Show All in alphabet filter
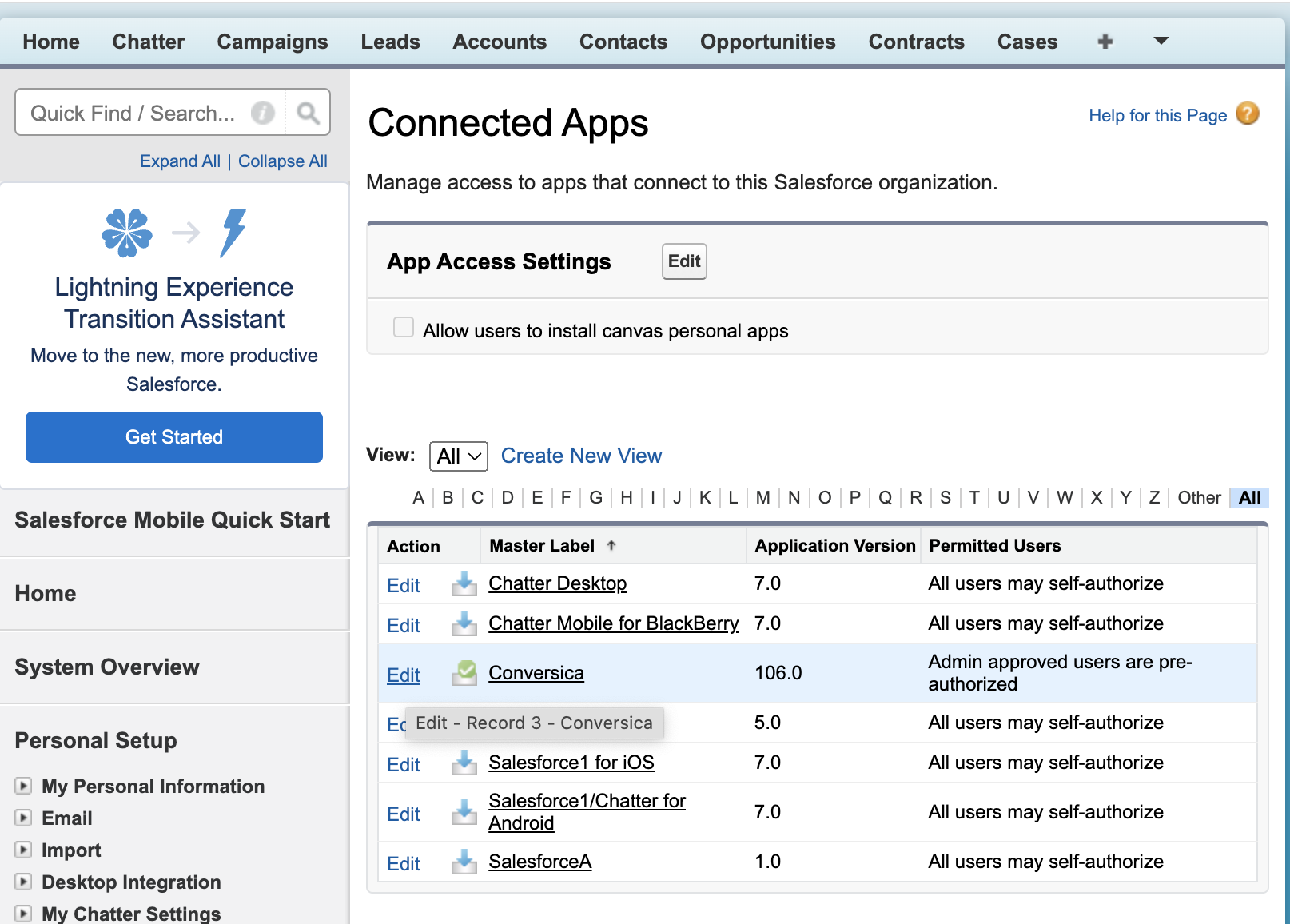Screen dimensions: 1290x924 [1249, 498]
